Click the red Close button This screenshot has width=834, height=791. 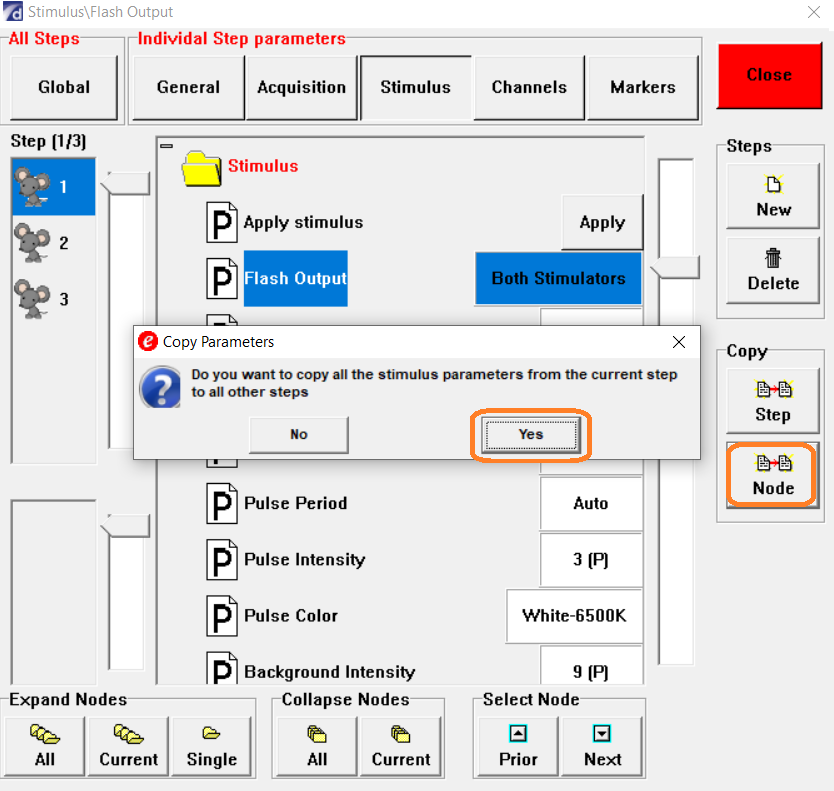point(769,75)
